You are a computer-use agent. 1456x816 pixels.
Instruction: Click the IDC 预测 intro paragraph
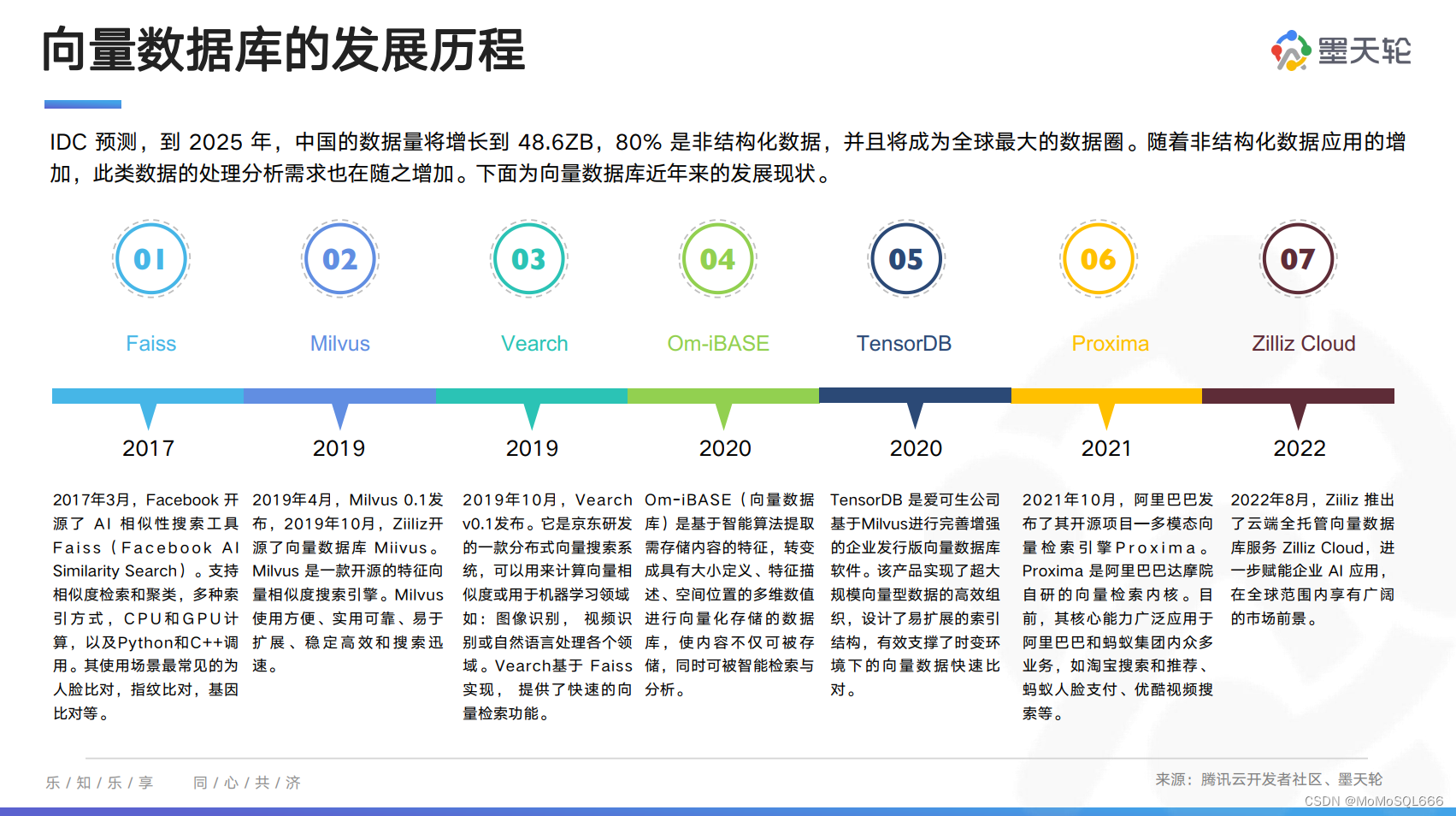tap(728, 157)
